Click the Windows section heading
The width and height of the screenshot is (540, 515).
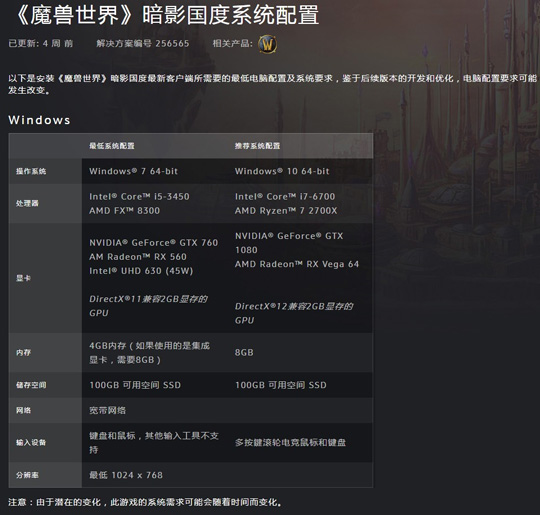(x=39, y=120)
